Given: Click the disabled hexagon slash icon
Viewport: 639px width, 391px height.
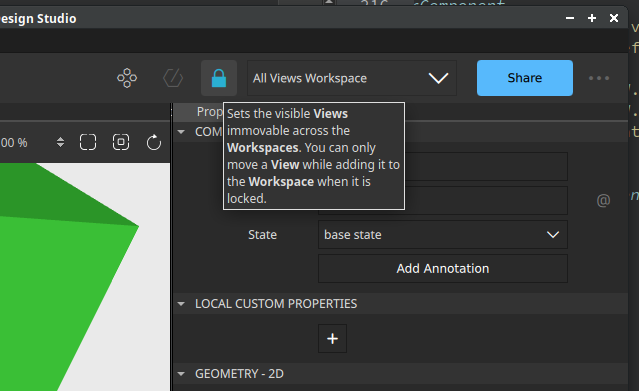Looking at the screenshot, I should pyautogui.click(x=173, y=78).
